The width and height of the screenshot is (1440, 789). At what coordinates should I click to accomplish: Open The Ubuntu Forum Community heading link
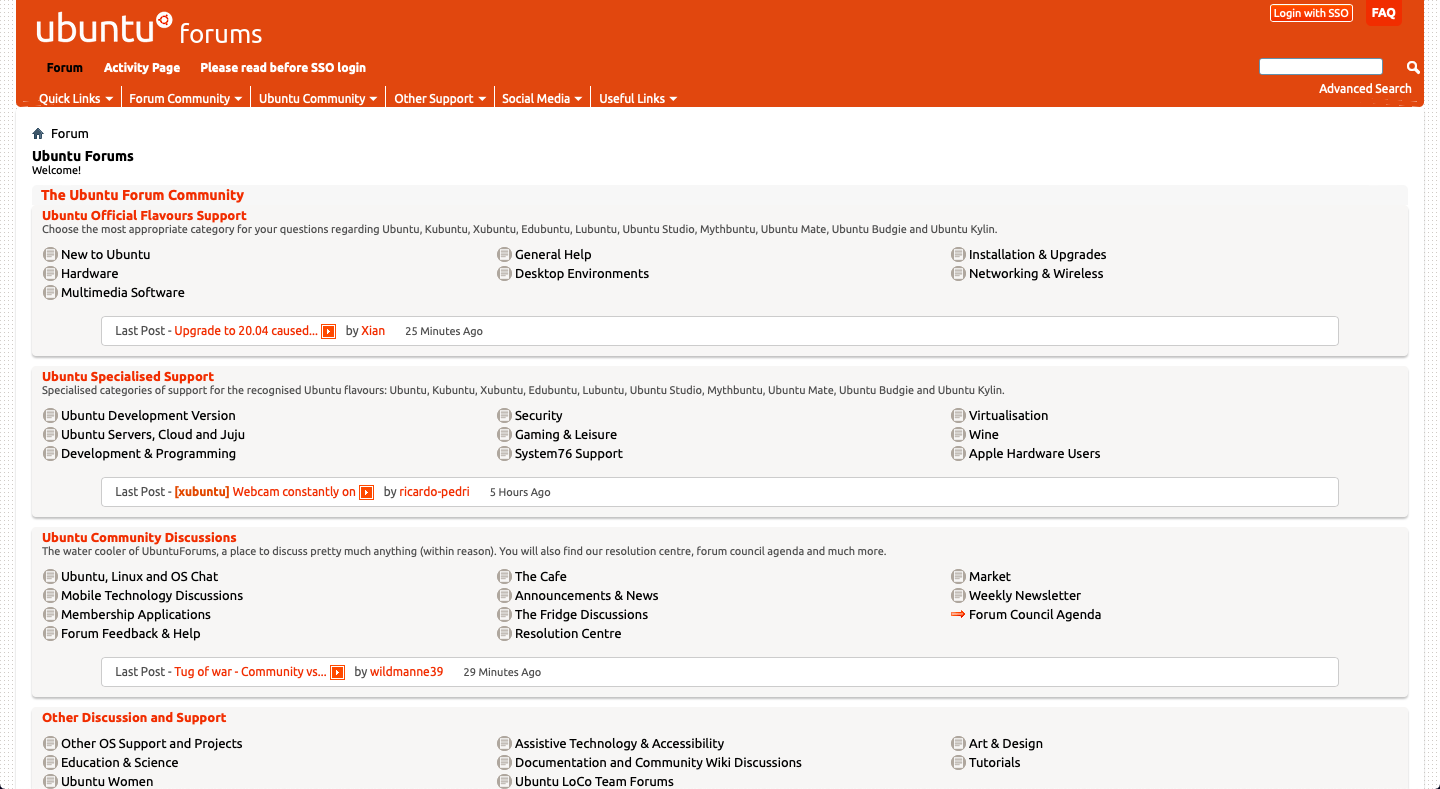pyautogui.click(x=142, y=195)
